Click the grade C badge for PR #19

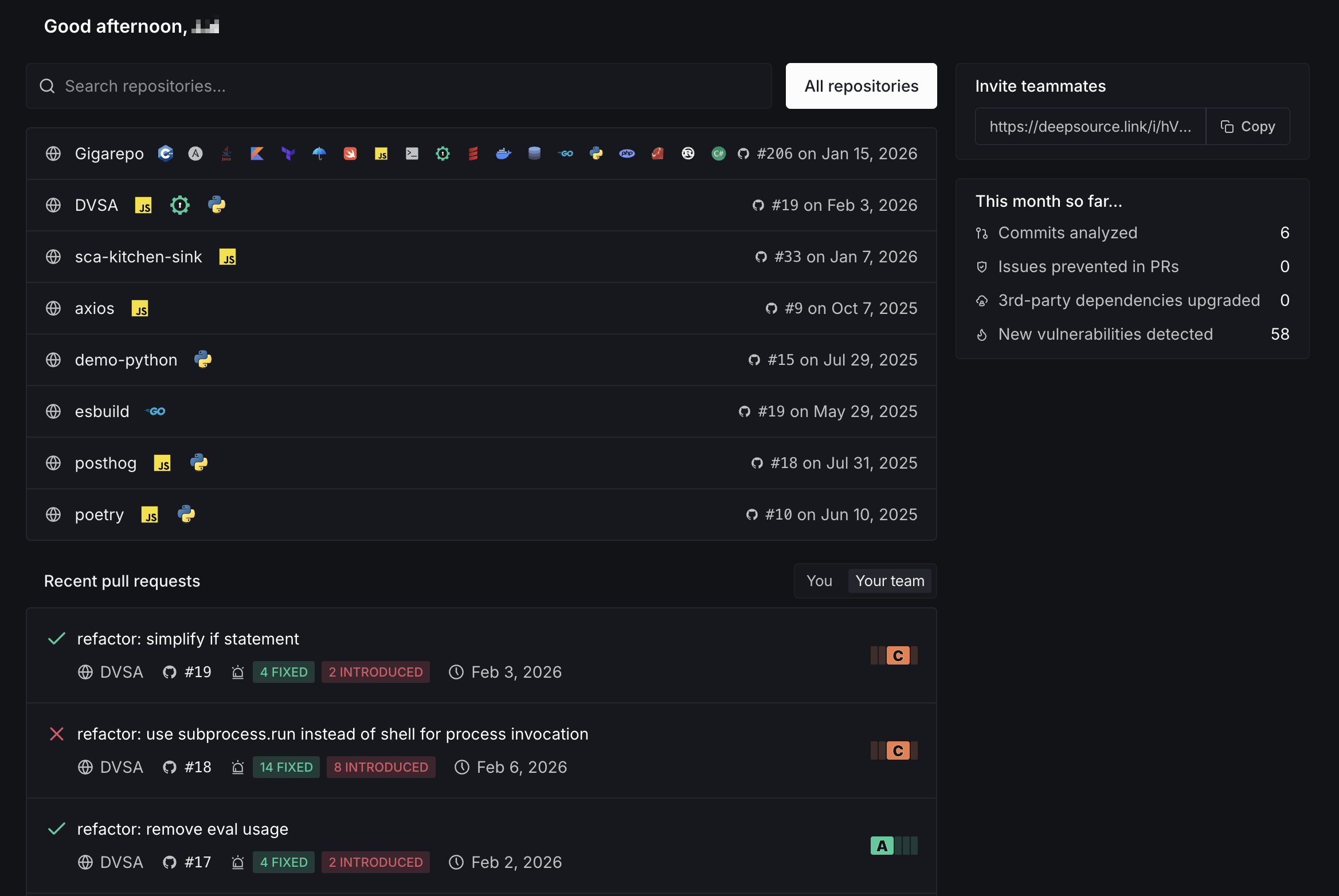897,655
